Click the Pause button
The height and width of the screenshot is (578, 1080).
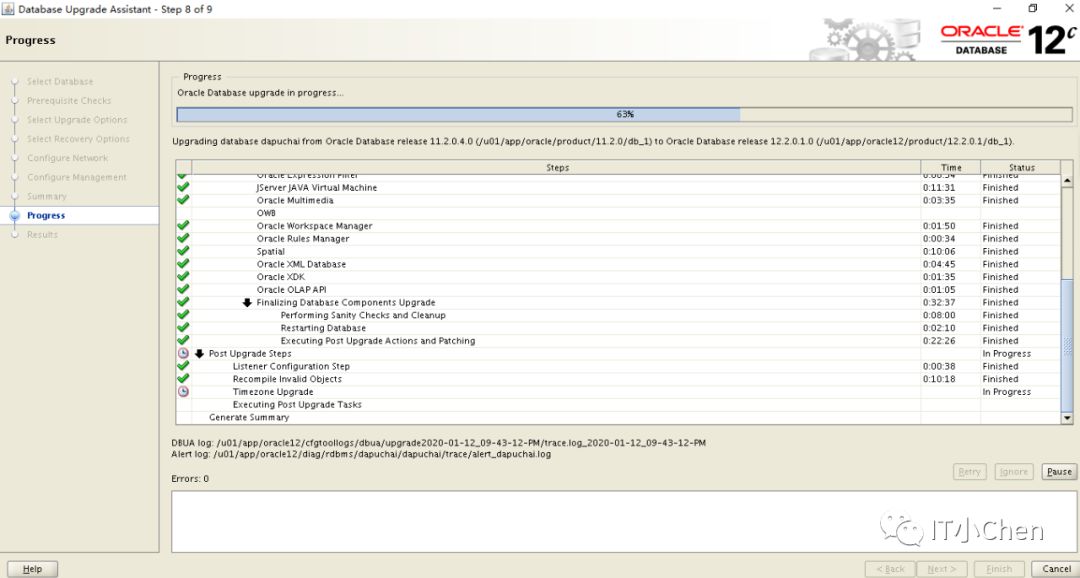tap(1059, 472)
